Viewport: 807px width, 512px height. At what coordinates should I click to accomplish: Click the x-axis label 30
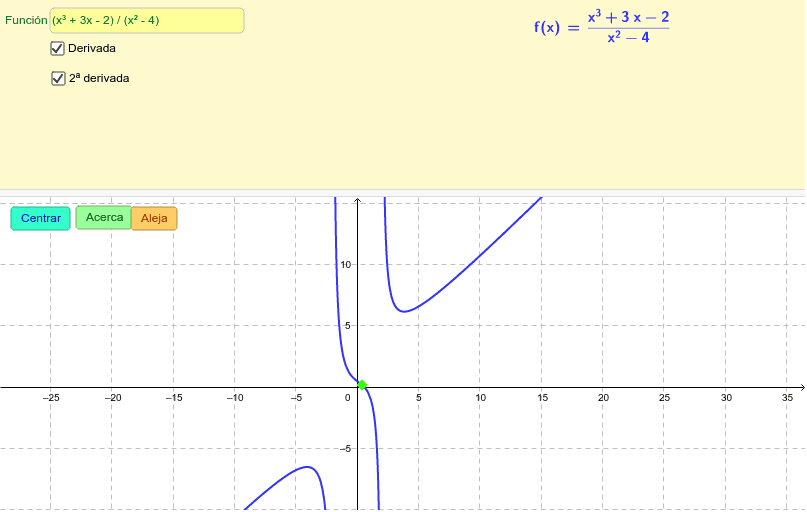tap(726, 398)
